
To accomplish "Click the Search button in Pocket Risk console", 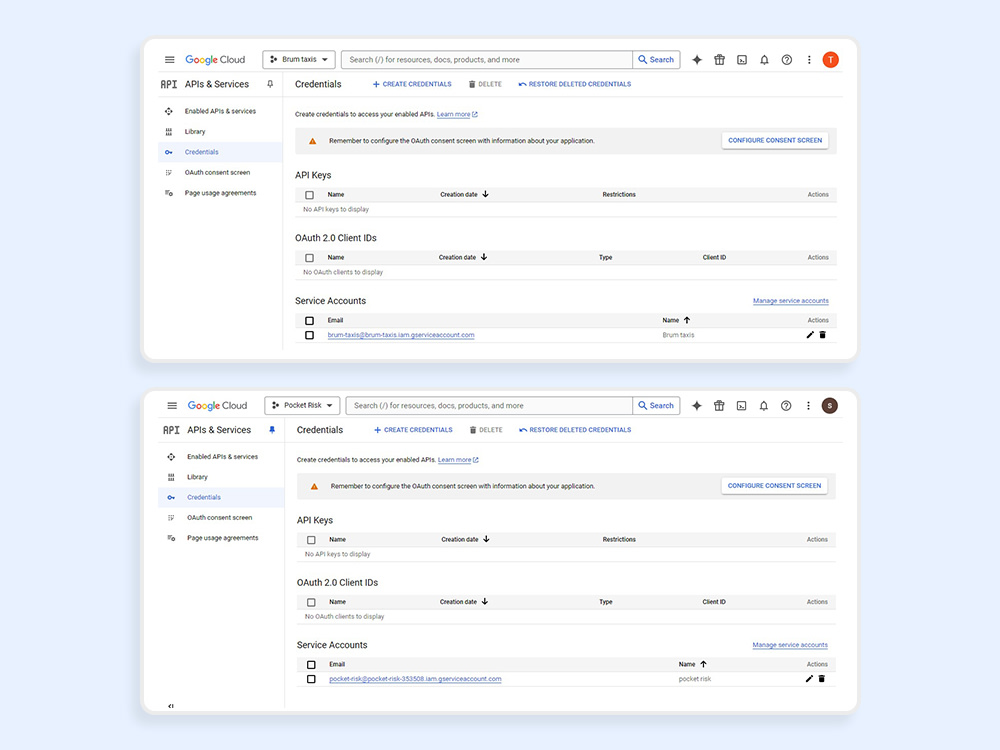I will tap(656, 406).
